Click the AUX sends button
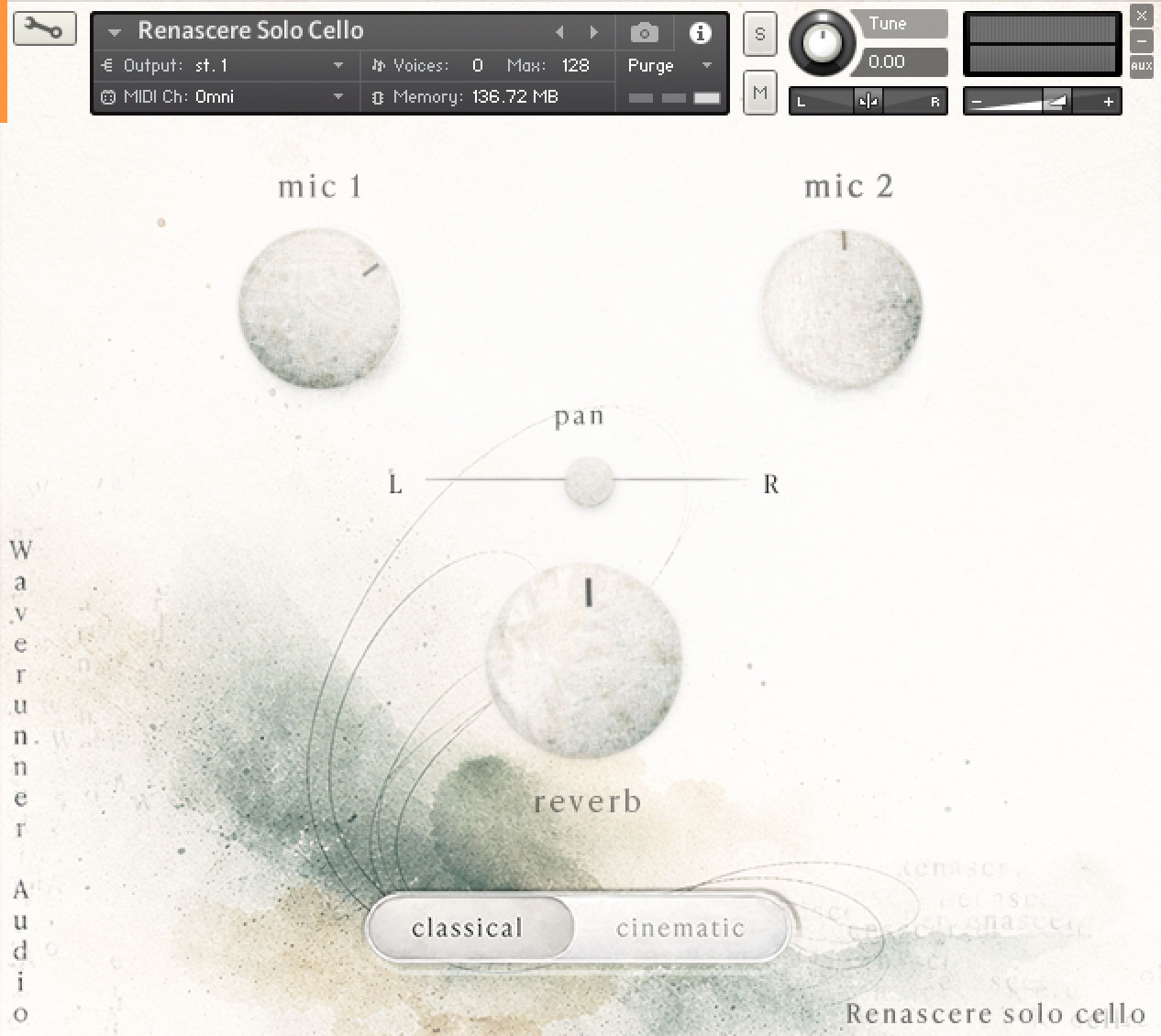 (x=1141, y=66)
